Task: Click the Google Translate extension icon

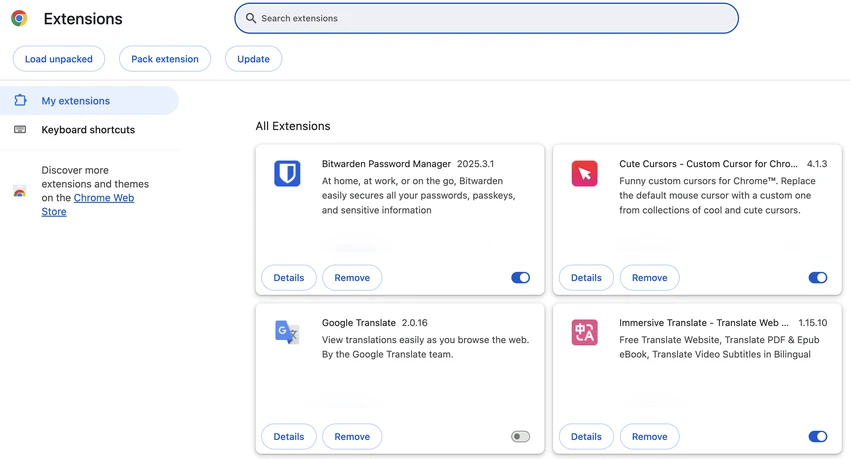Action: click(x=287, y=332)
